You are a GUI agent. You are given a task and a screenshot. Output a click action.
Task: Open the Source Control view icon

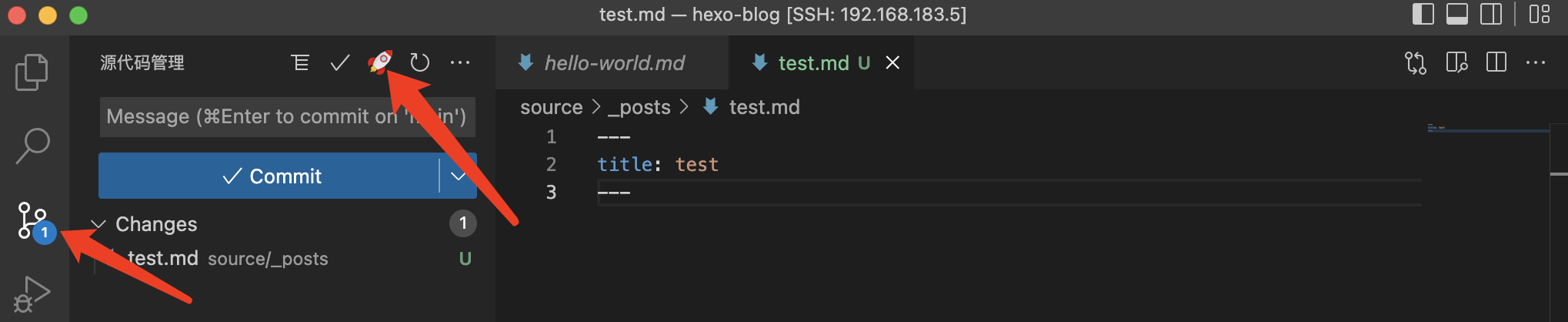pyautogui.click(x=32, y=220)
